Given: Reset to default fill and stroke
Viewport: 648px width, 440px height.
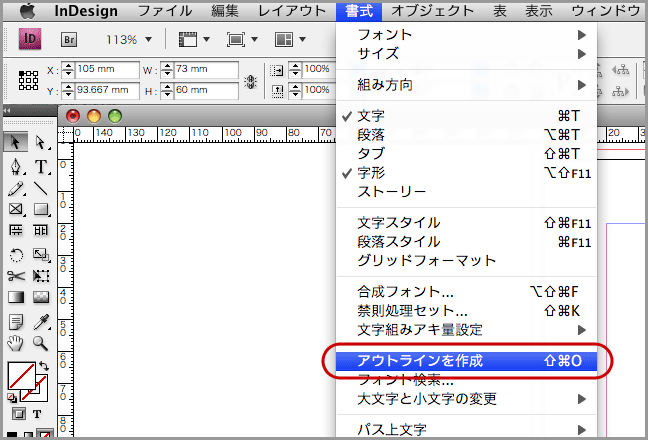Looking at the screenshot, I should [12, 397].
